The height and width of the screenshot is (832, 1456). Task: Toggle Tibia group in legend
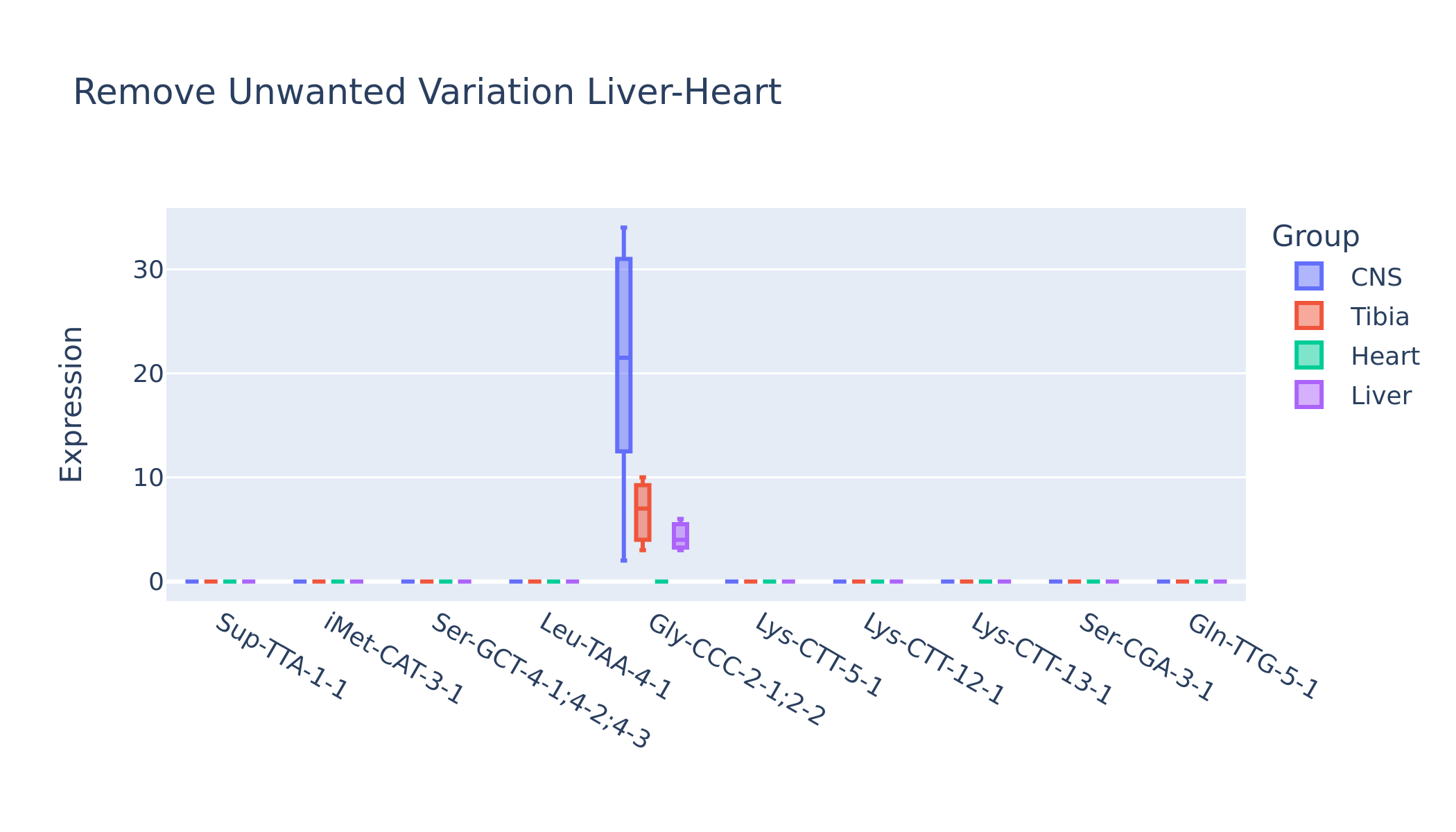click(1351, 316)
